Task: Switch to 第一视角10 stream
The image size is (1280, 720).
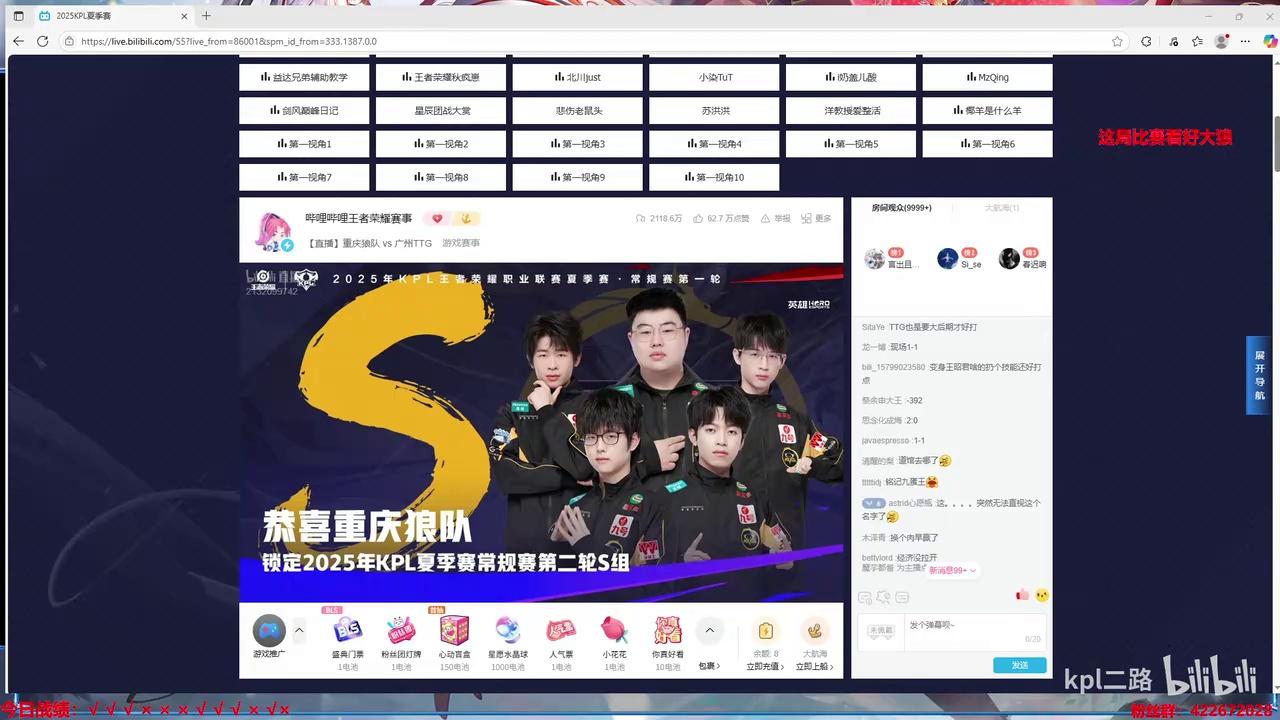Action: (714, 177)
